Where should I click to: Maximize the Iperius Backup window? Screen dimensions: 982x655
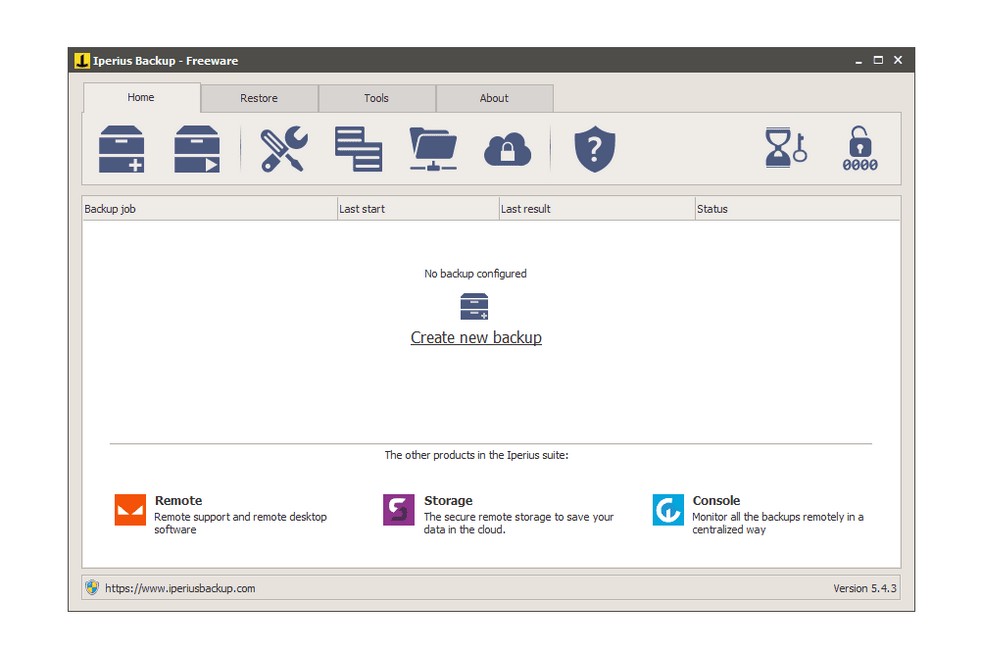[x=878, y=60]
